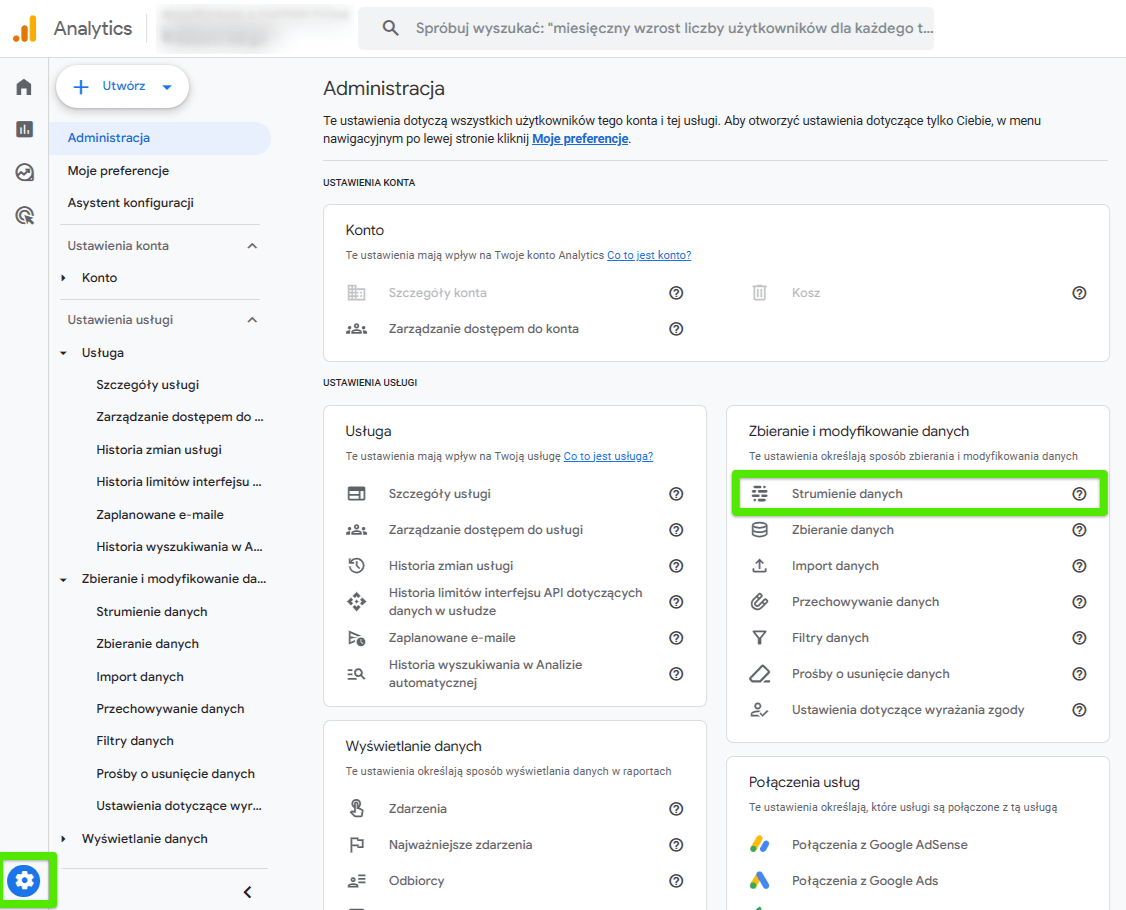Expand the Konto tree item
Image resolution: width=1126 pixels, height=910 pixels.
click(64, 278)
